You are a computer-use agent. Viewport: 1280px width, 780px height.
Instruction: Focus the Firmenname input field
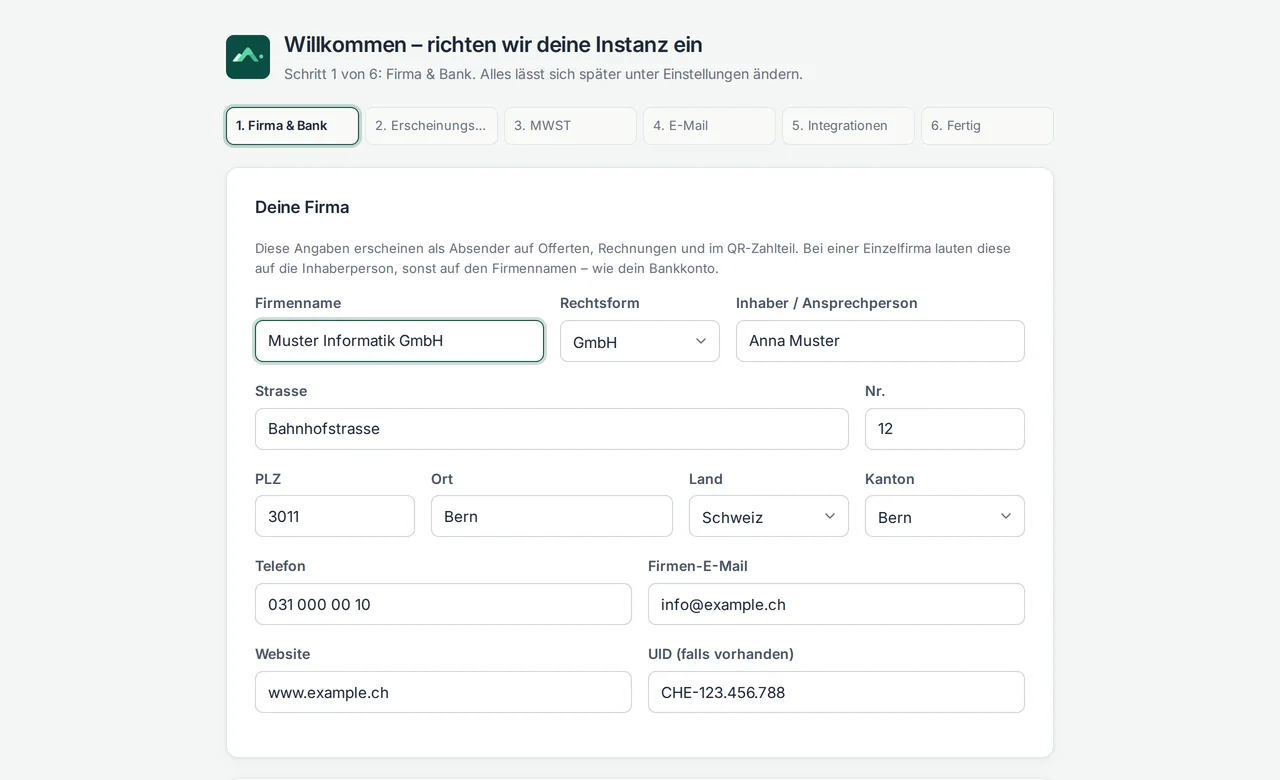[x=399, y=341]
